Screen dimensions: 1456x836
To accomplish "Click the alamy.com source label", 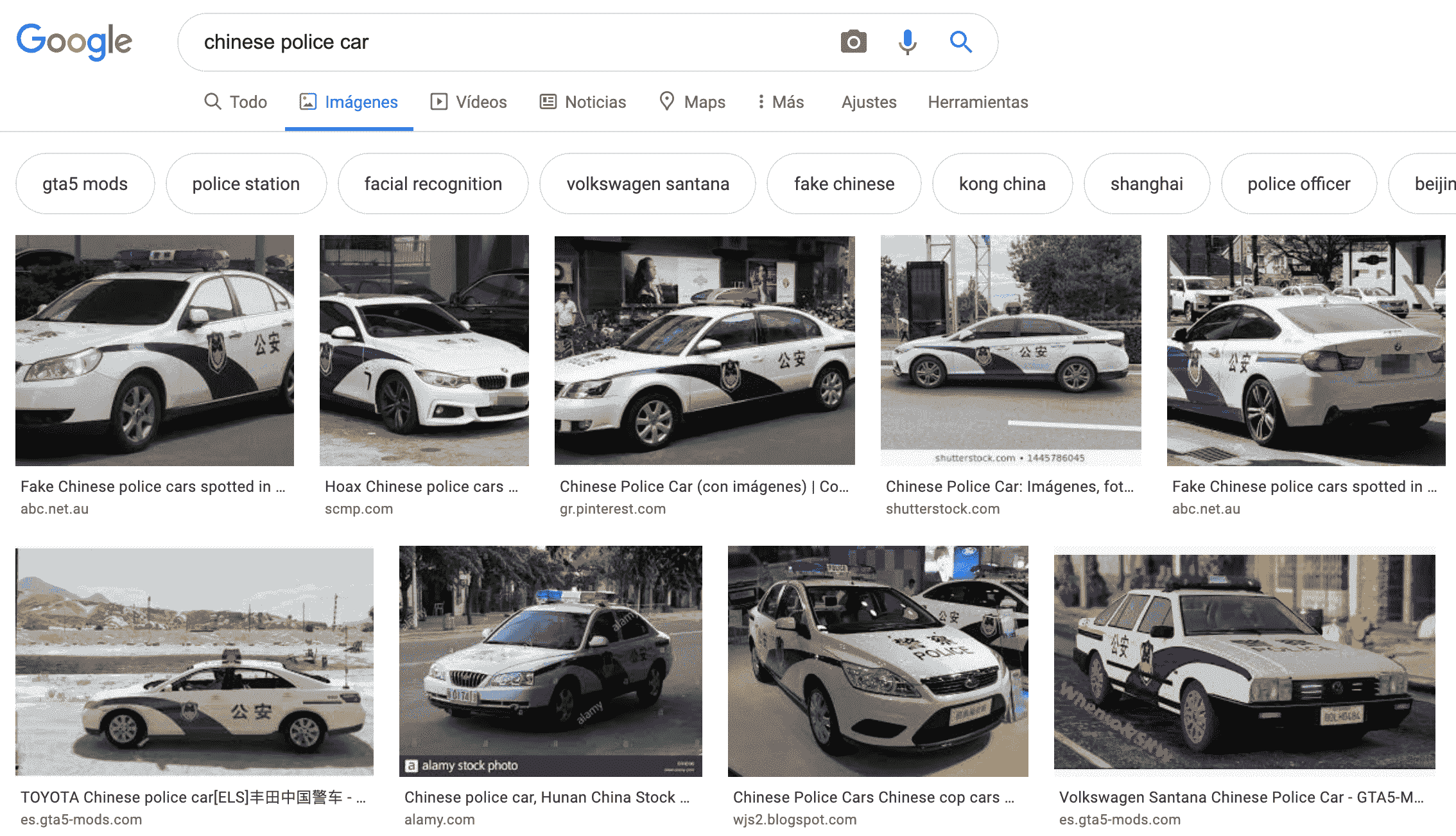I will coord(440,820).
